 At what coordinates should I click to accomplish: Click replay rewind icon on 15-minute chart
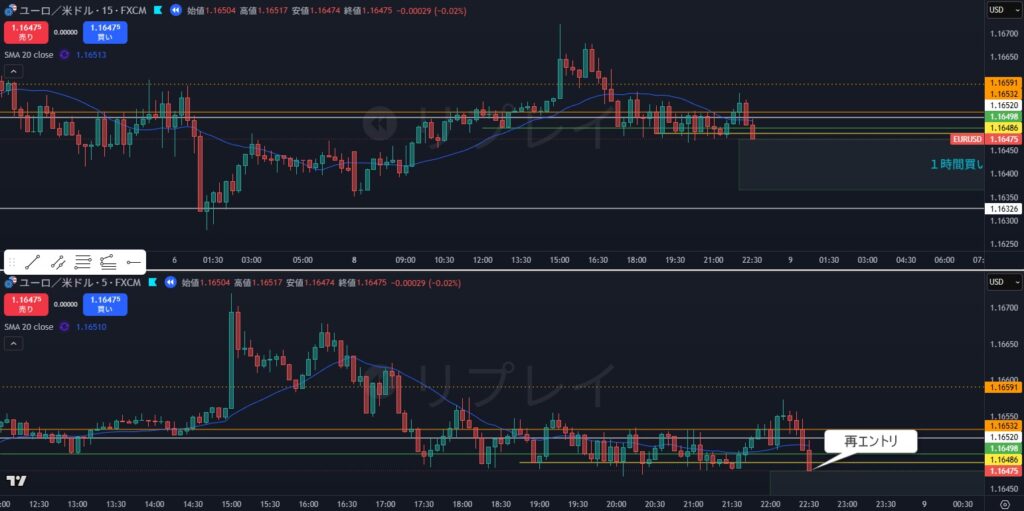pos(176,10)
